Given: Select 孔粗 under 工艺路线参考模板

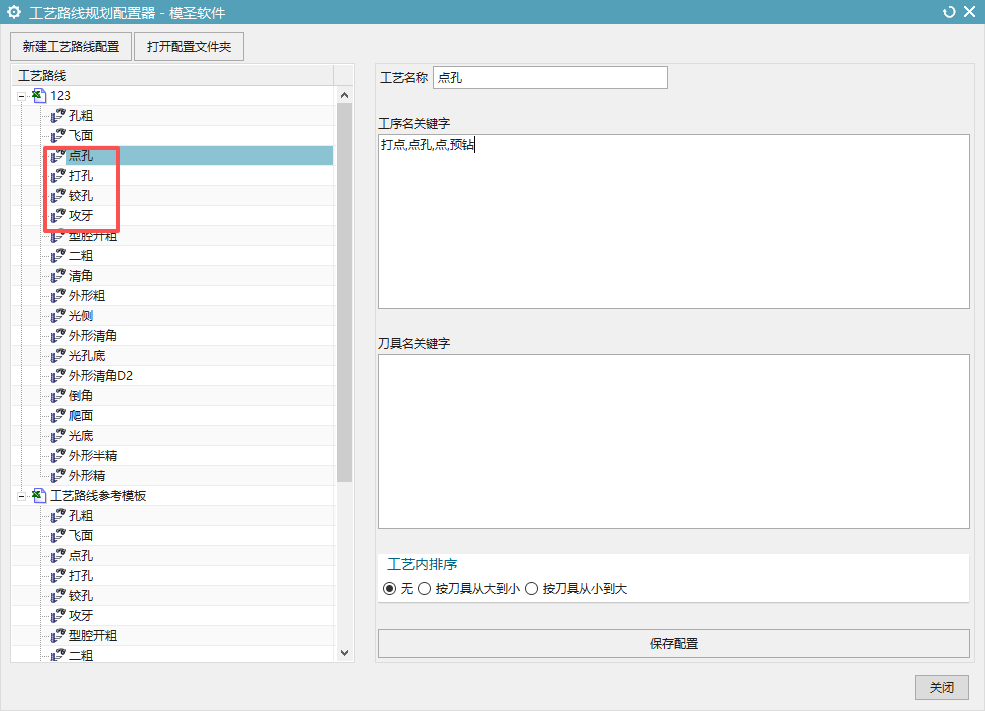Looking at the screenshot, I should (81, 516).
